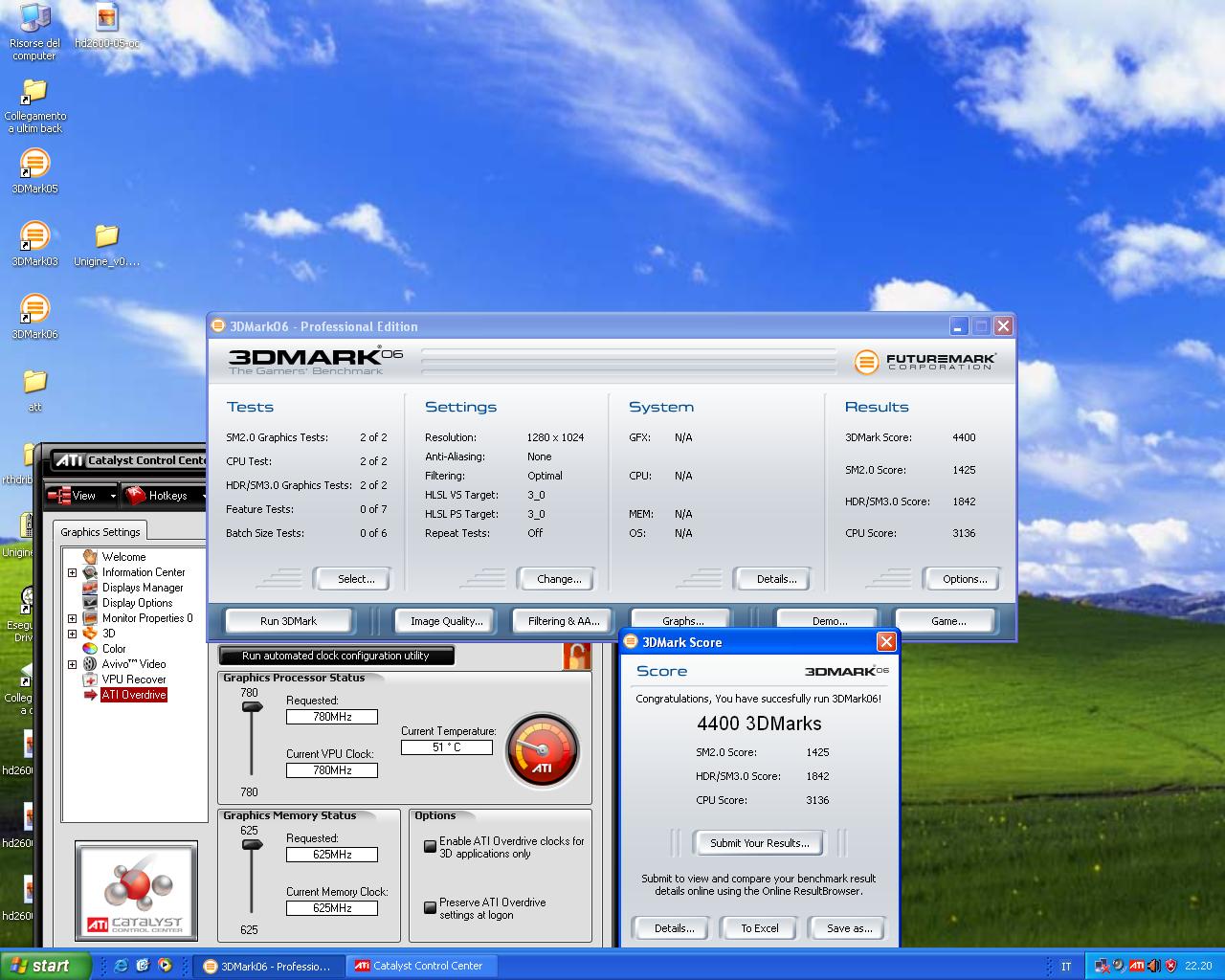Click the Futuremark Corporation logo
This screenshot has height=980, width=1225.
[x=925, y=362]
